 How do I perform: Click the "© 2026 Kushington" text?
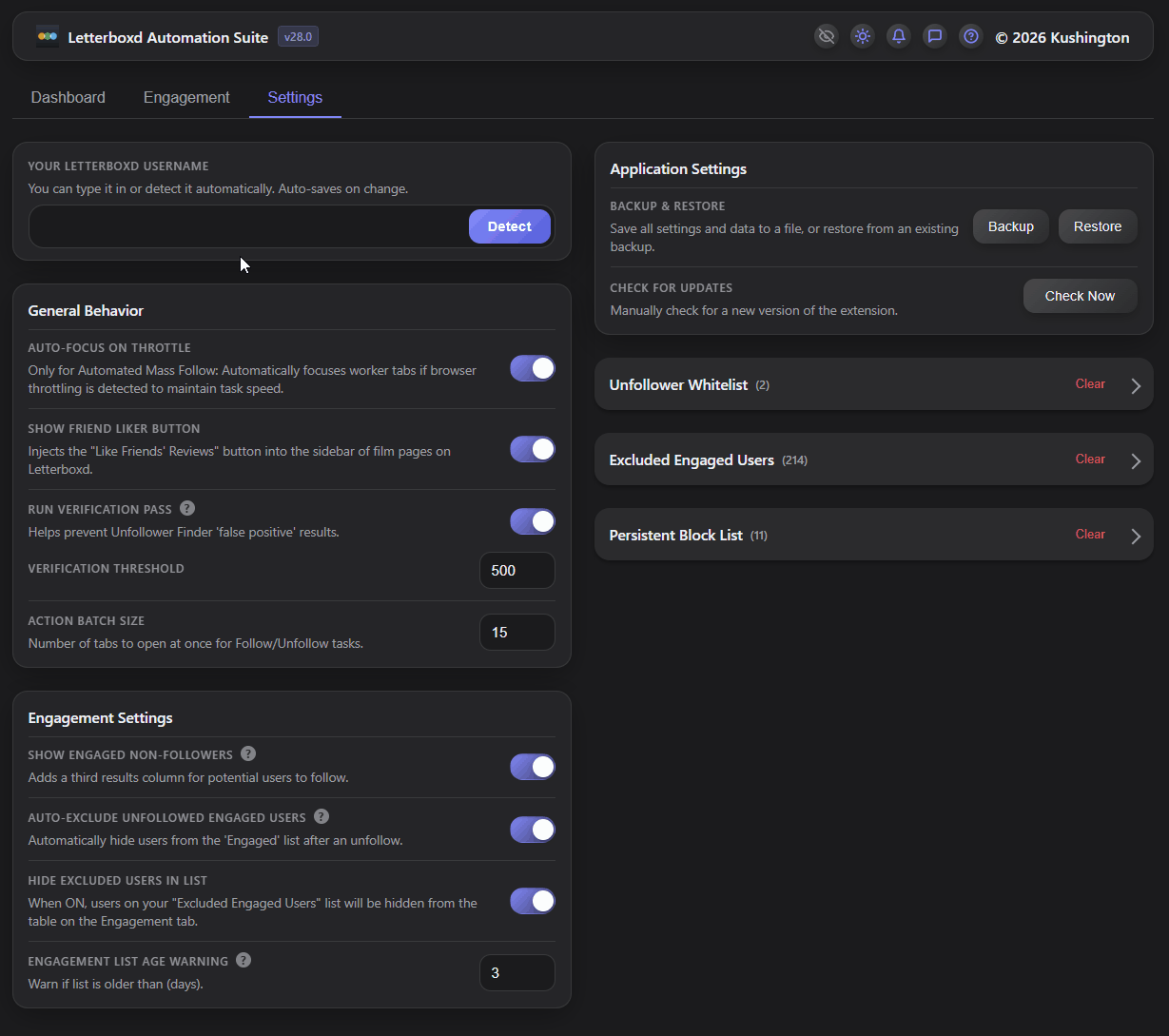[x=1062, y=38]
